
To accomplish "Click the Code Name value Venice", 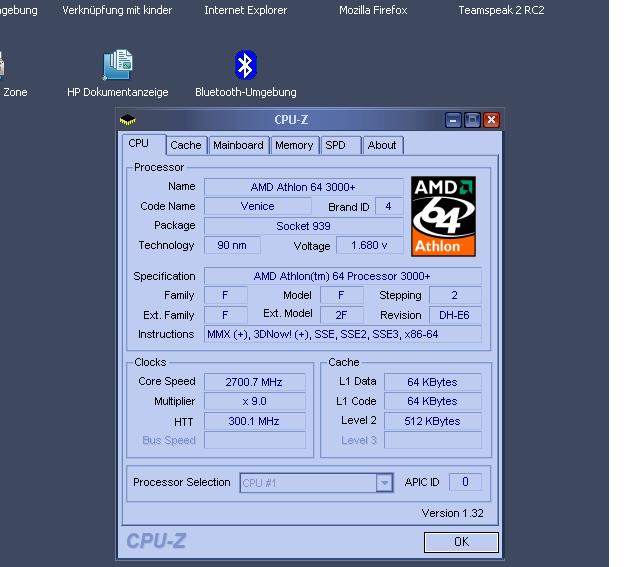I will (258, 206).
